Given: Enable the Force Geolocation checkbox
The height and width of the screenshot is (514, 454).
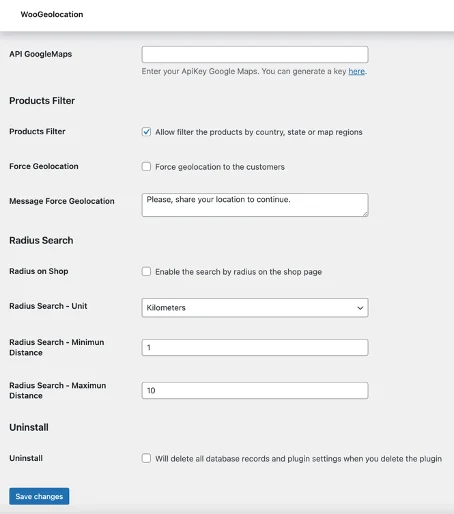Looking at the screenshot, I should (x=146, y=166).
